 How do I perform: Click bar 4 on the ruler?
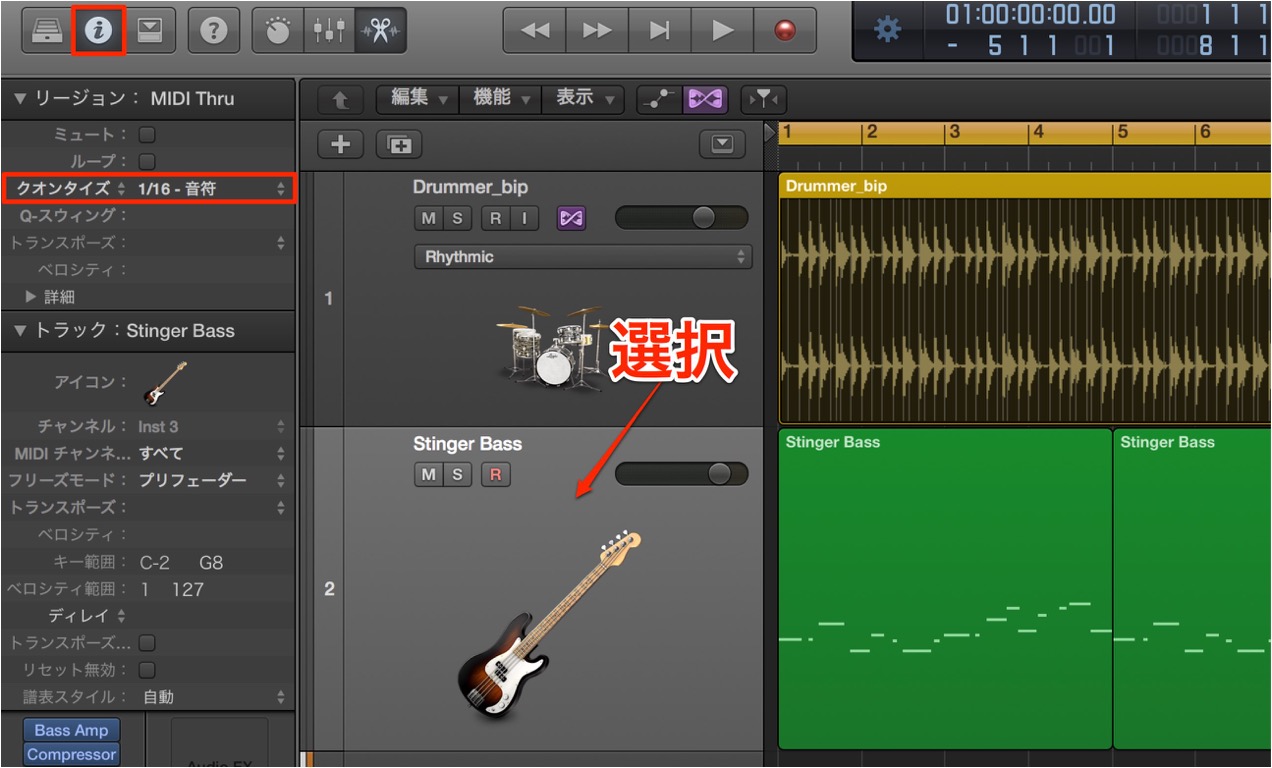(1038, 132)
